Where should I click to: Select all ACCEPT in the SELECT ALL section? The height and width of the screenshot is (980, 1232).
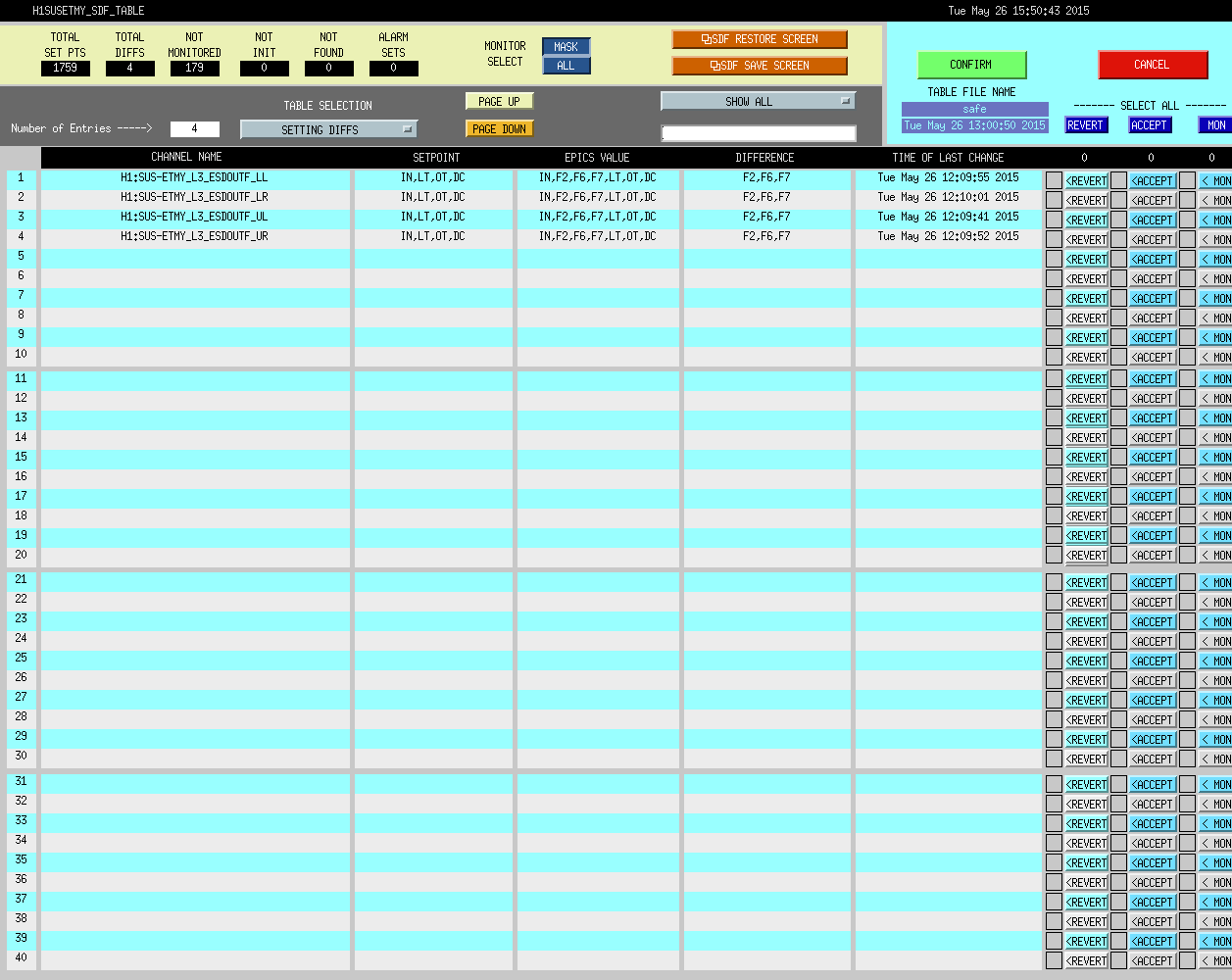coord(1150,125)
